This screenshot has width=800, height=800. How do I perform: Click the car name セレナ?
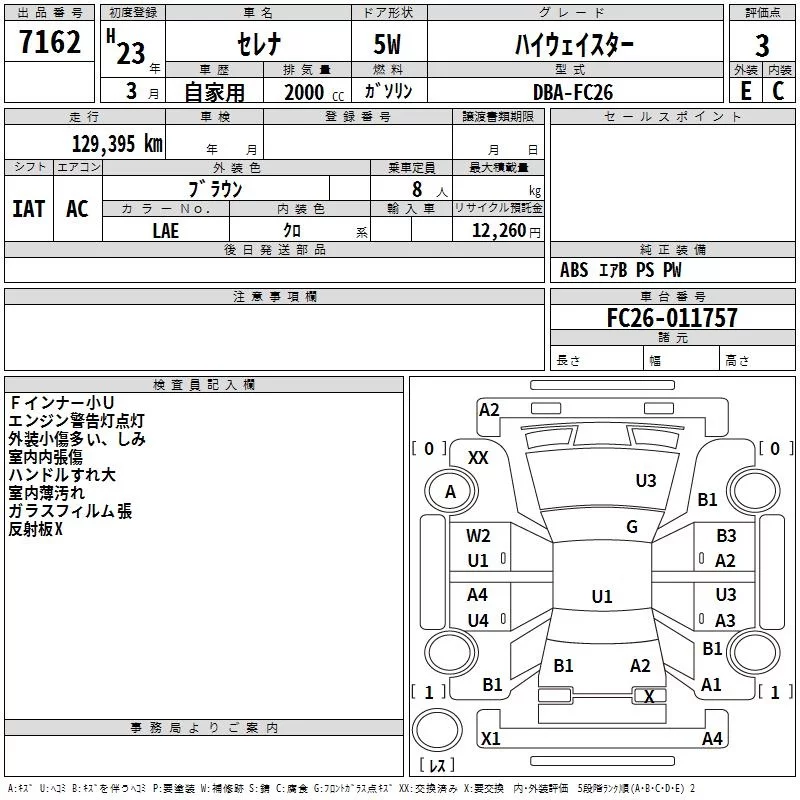258,46
